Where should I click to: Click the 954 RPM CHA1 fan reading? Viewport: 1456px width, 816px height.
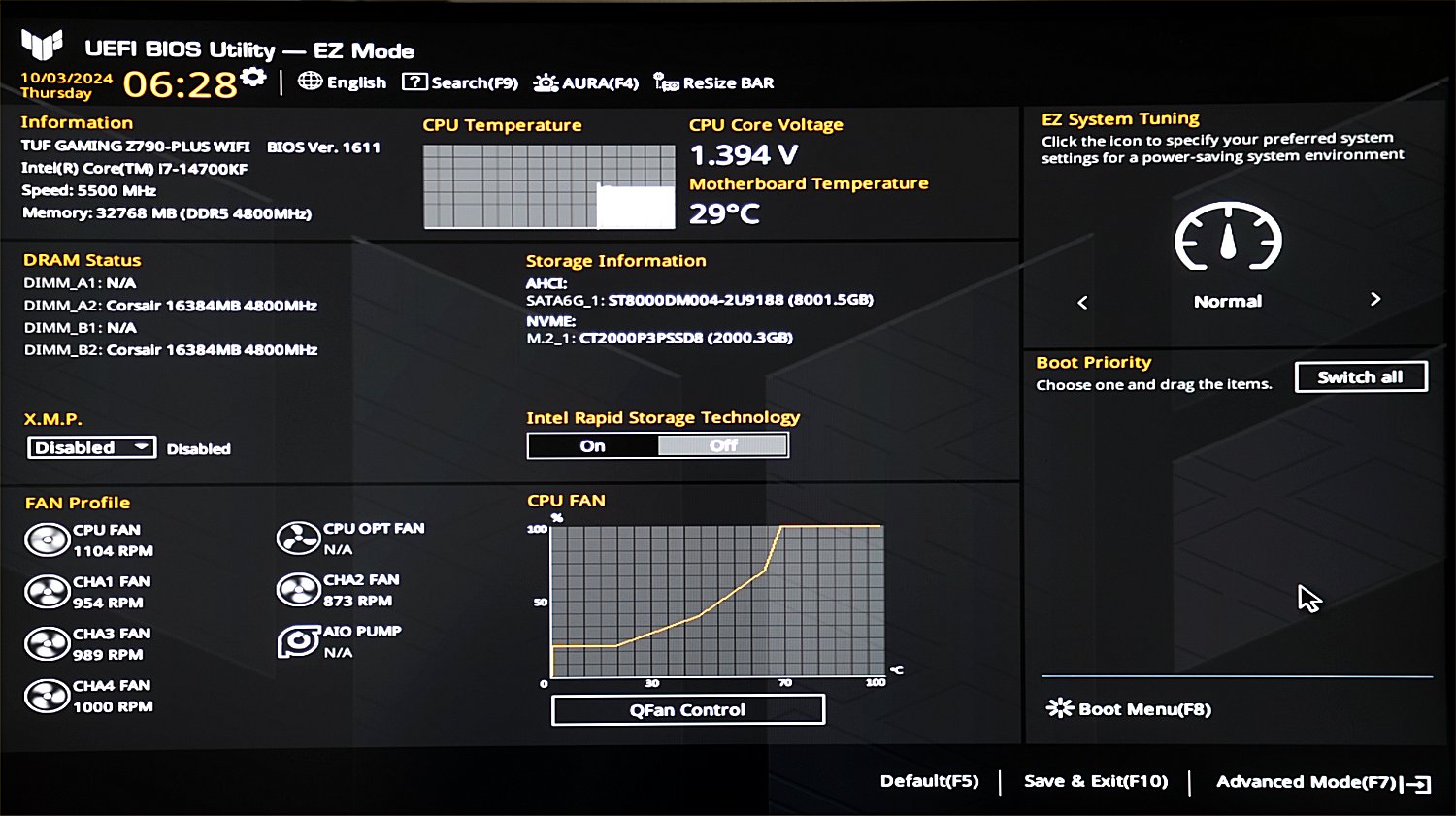coord(108,603)
